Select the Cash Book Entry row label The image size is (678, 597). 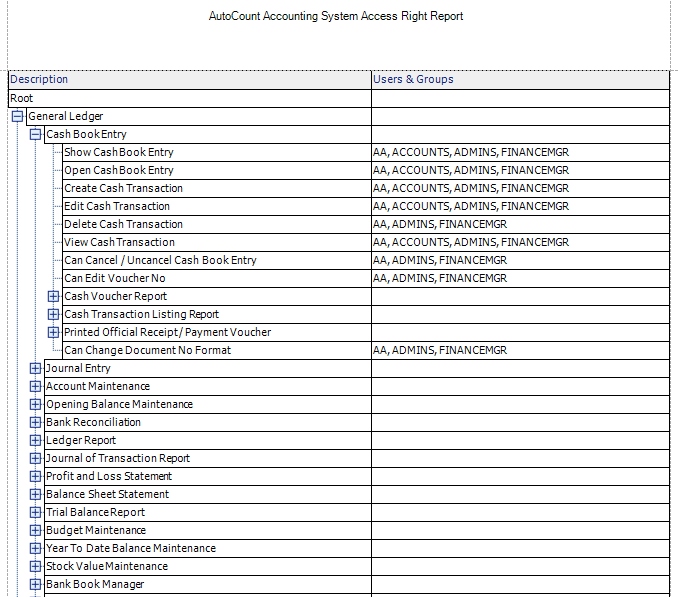(x=86, y=134)
